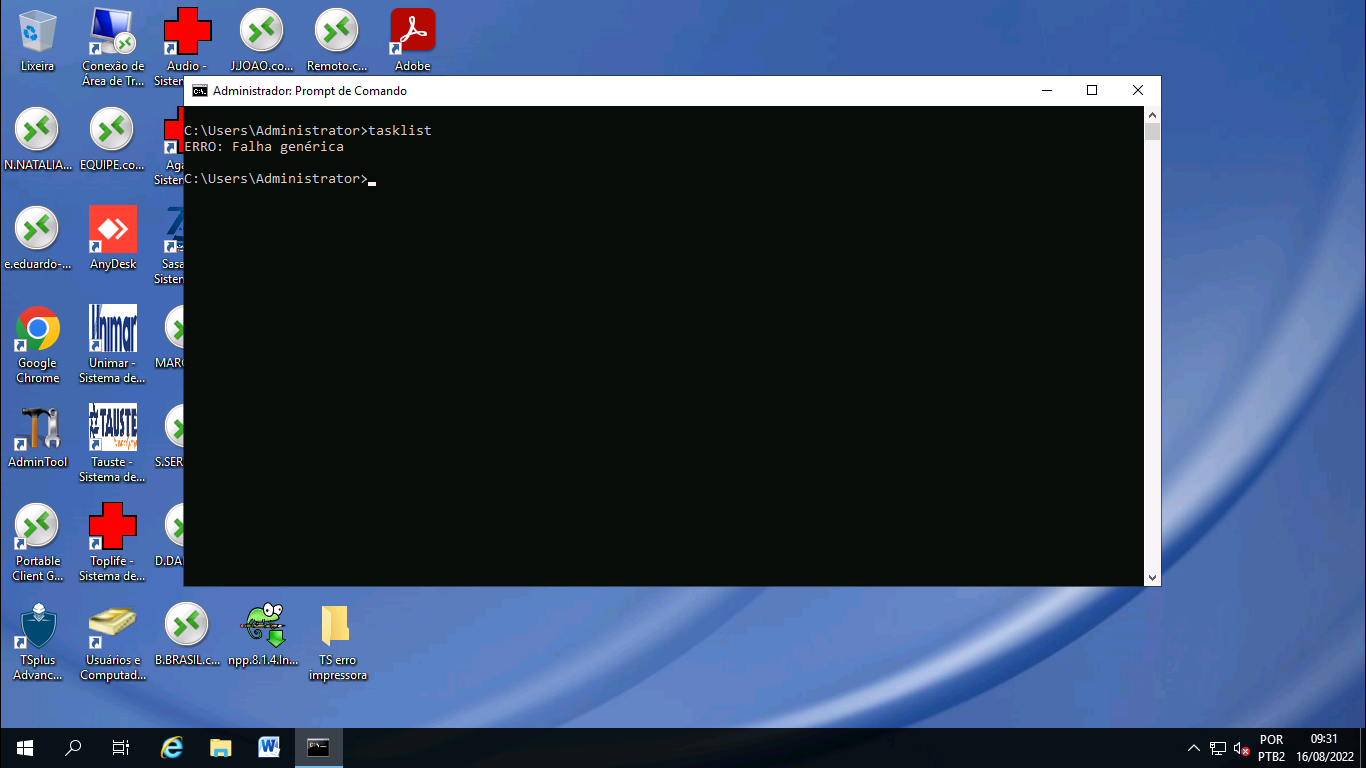Click the scroll down arrow in Command Prompt
Screen dimensions: 1366x768
pos(1152,577)
